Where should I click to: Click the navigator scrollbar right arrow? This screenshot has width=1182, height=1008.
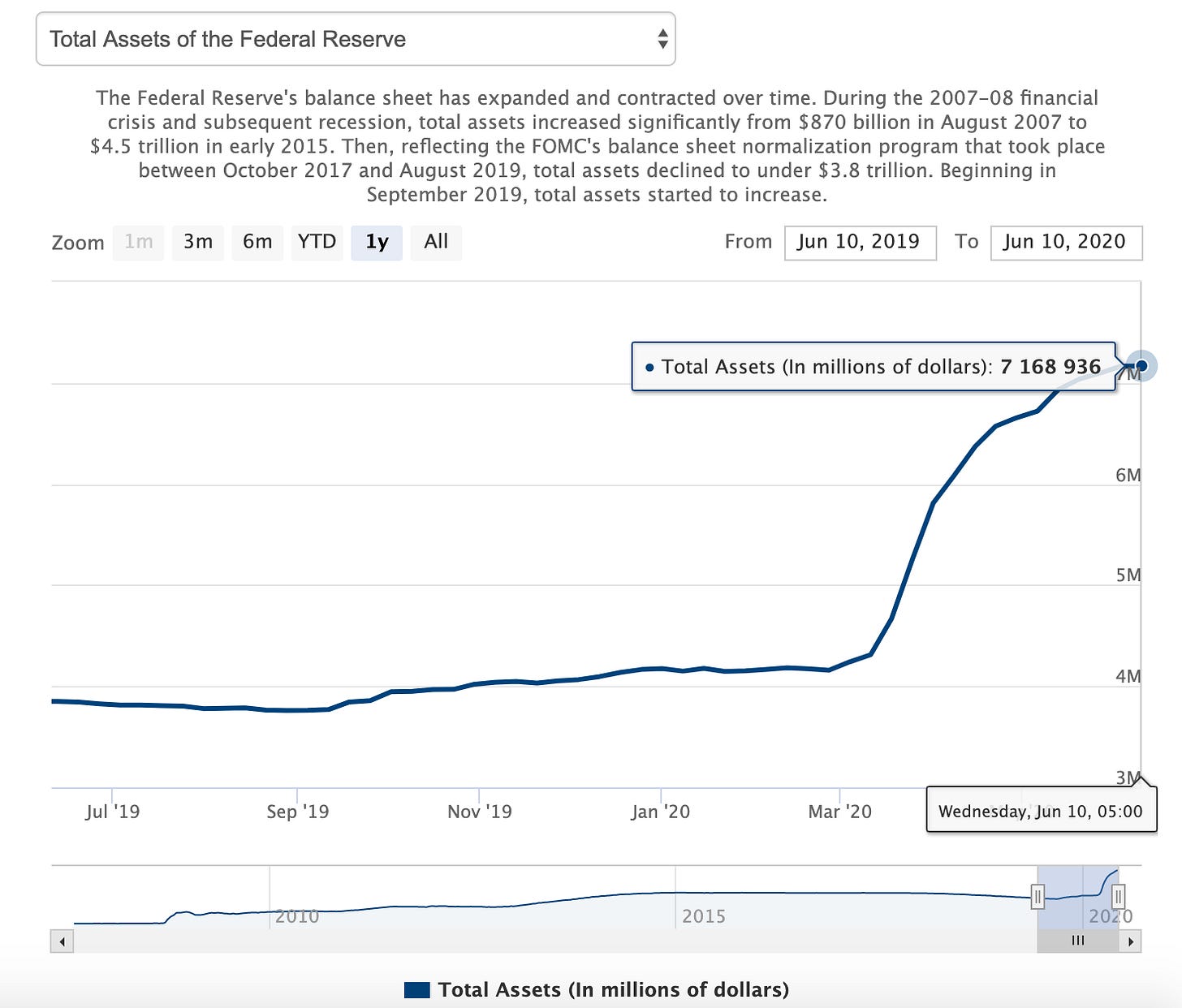point(1130,941)
